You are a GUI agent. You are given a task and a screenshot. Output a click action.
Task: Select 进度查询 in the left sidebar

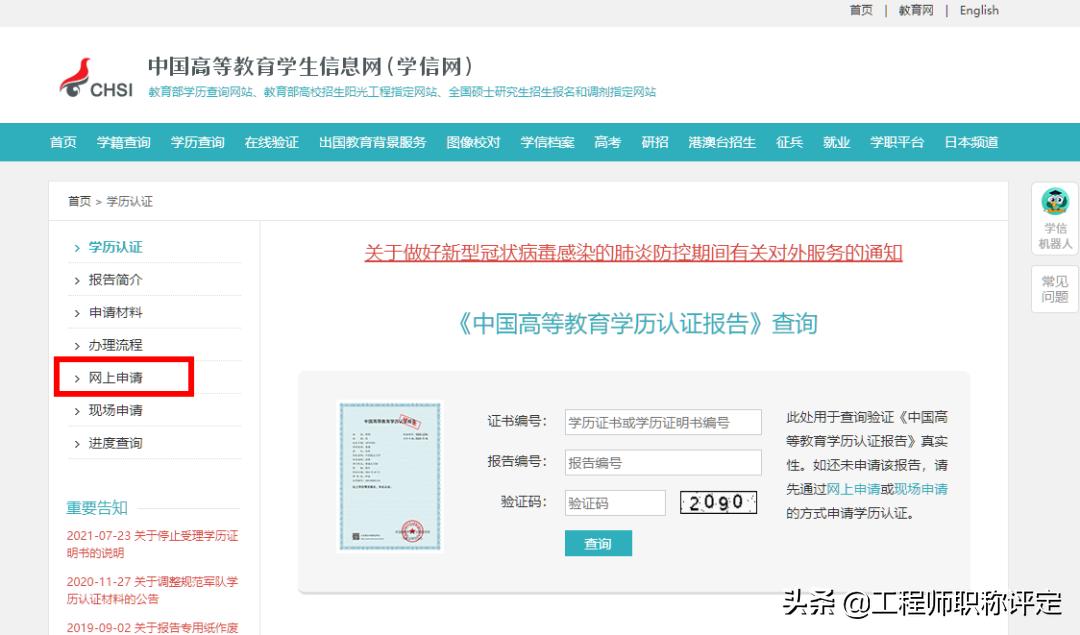(114, 441)
